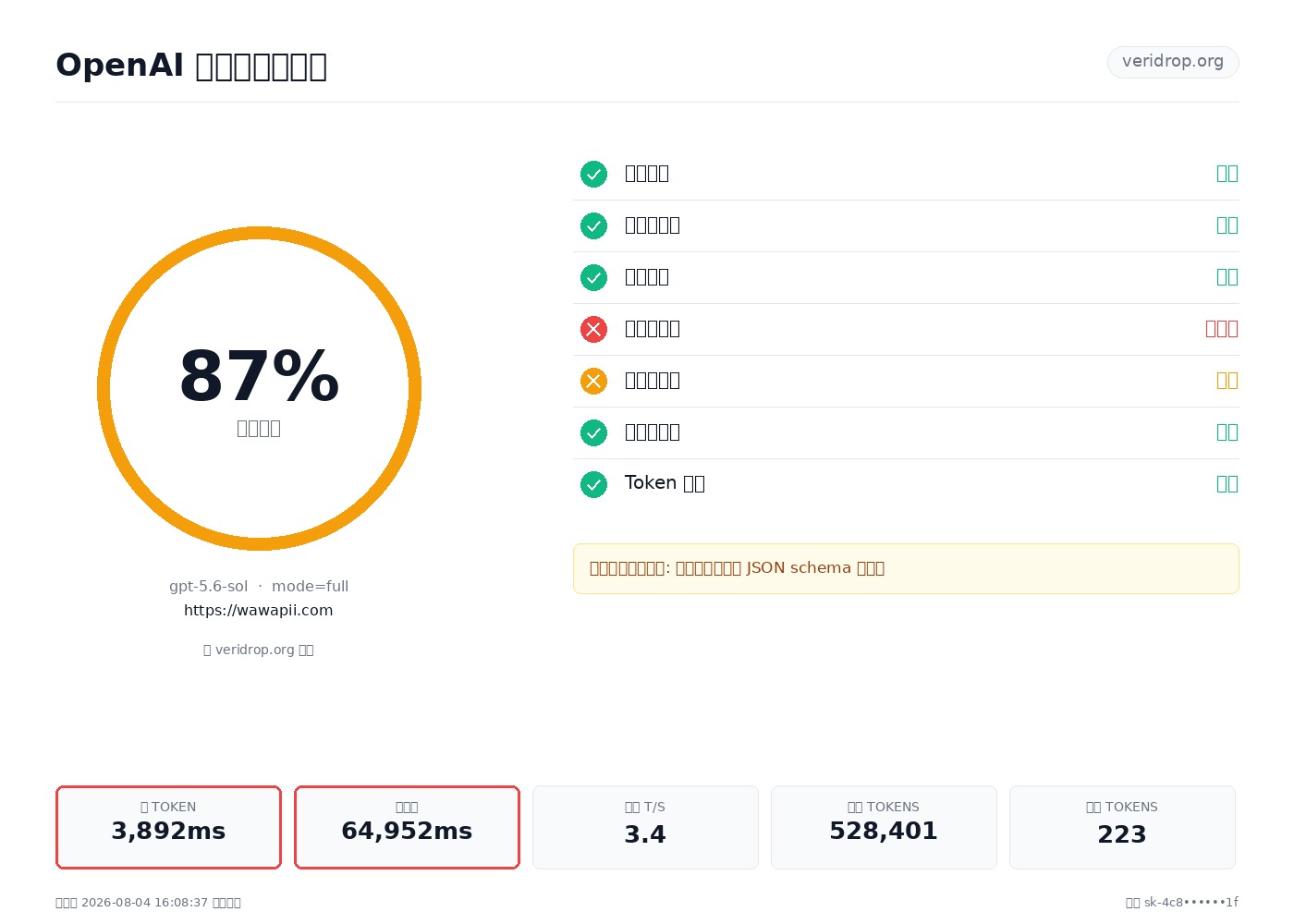Screen dimensions: 1294x924
Task: Click the veridrop.org badge at top right
Action: point(1173,62)
